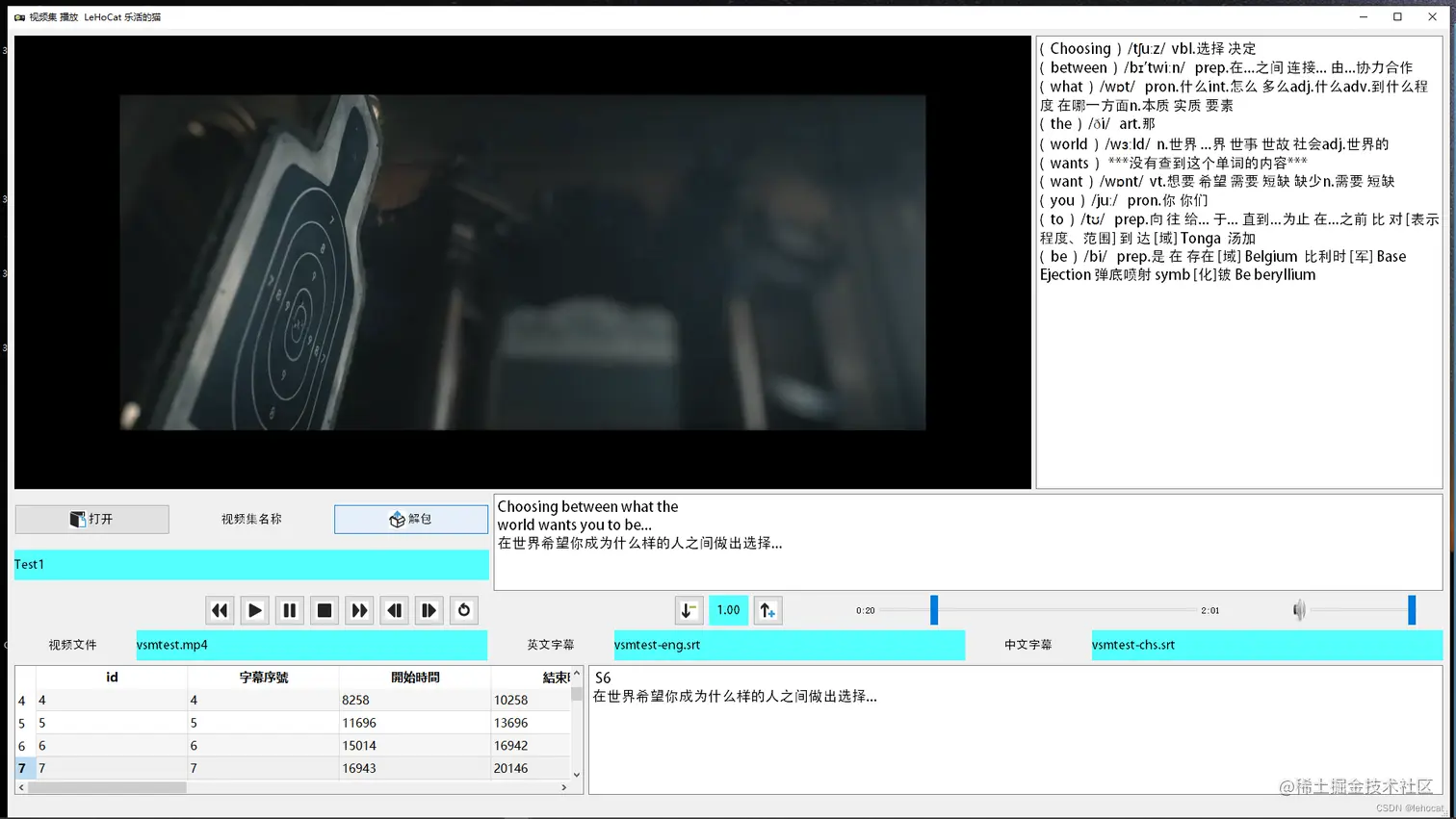Jump to the previous subtitle segment

tap(394, 610)
